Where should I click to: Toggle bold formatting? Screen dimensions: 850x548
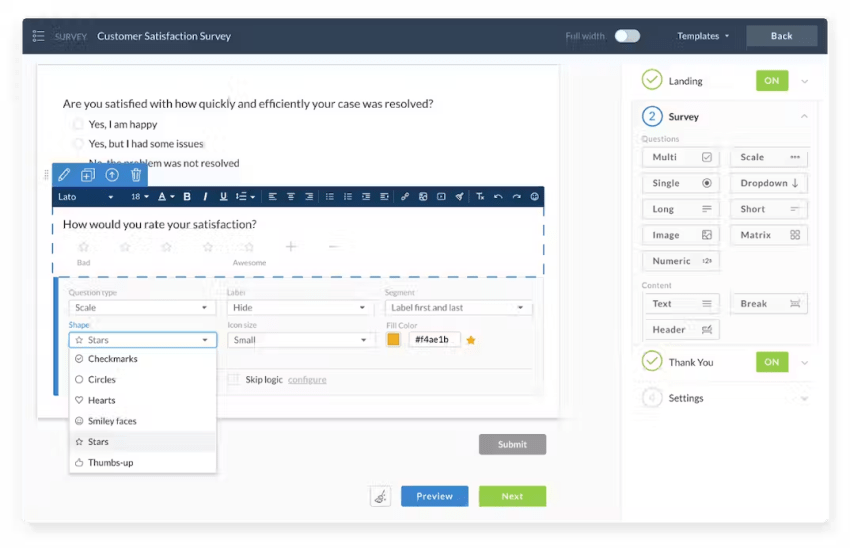coord(187,197)
